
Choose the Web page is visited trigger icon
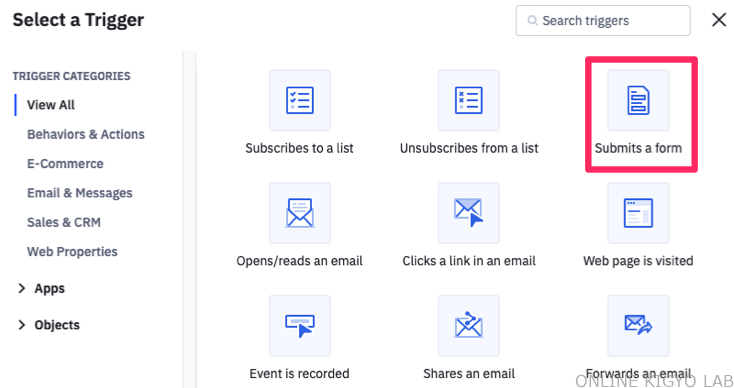pyautogui.click(x=638, y=213)
